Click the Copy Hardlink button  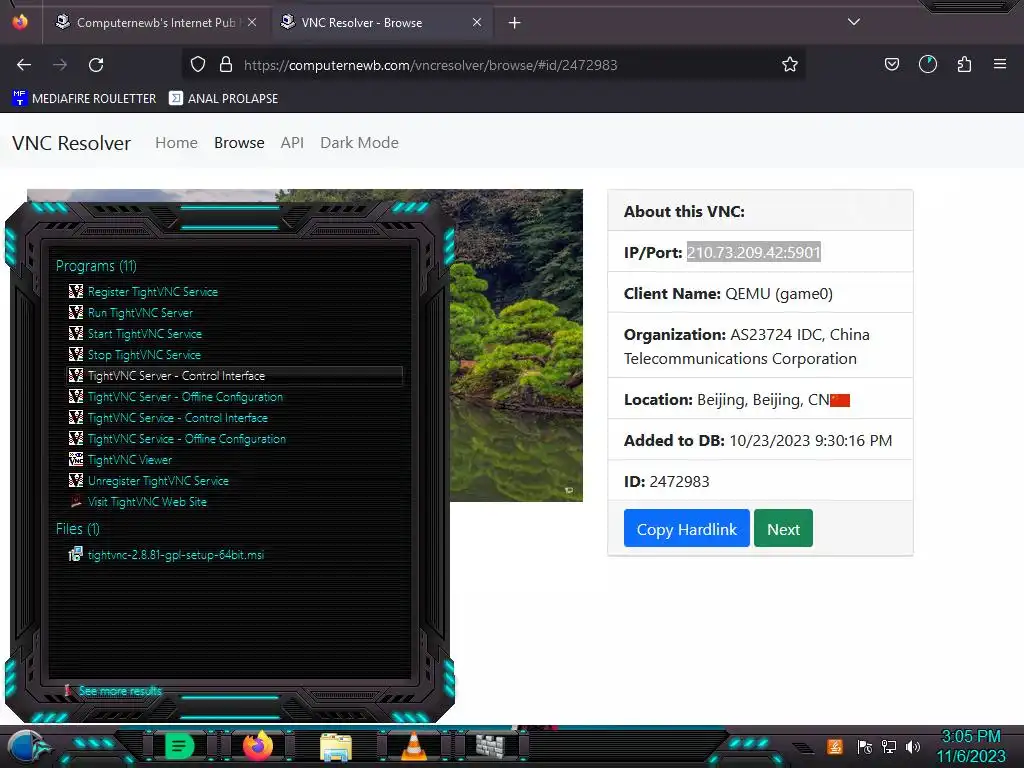pos(686,528)
